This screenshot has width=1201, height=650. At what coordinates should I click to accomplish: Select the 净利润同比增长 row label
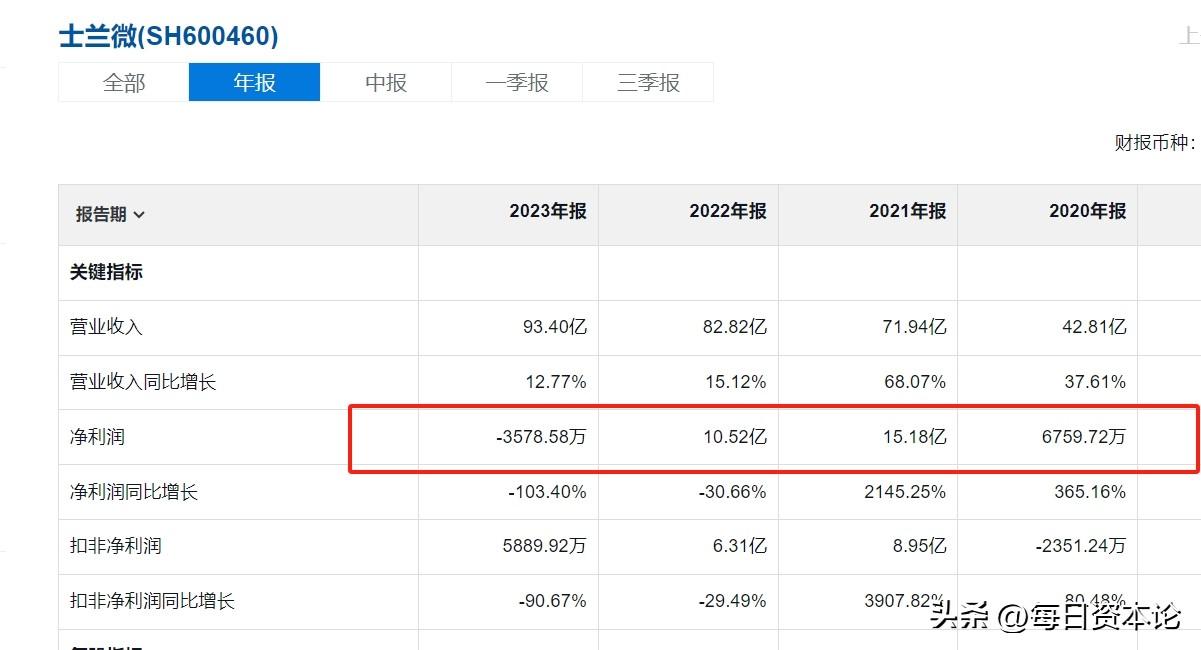pos(134,492)
